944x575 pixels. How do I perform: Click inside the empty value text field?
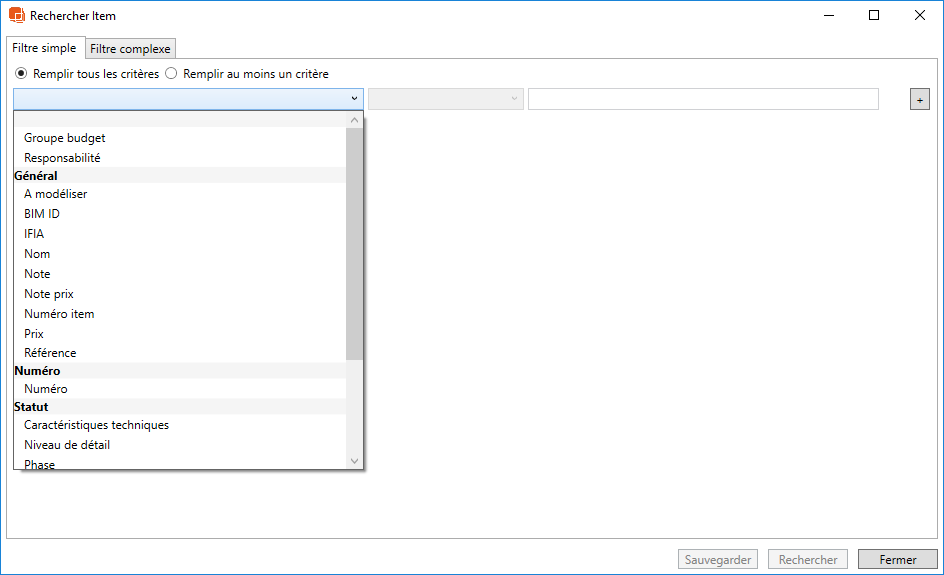pos(702,99)
